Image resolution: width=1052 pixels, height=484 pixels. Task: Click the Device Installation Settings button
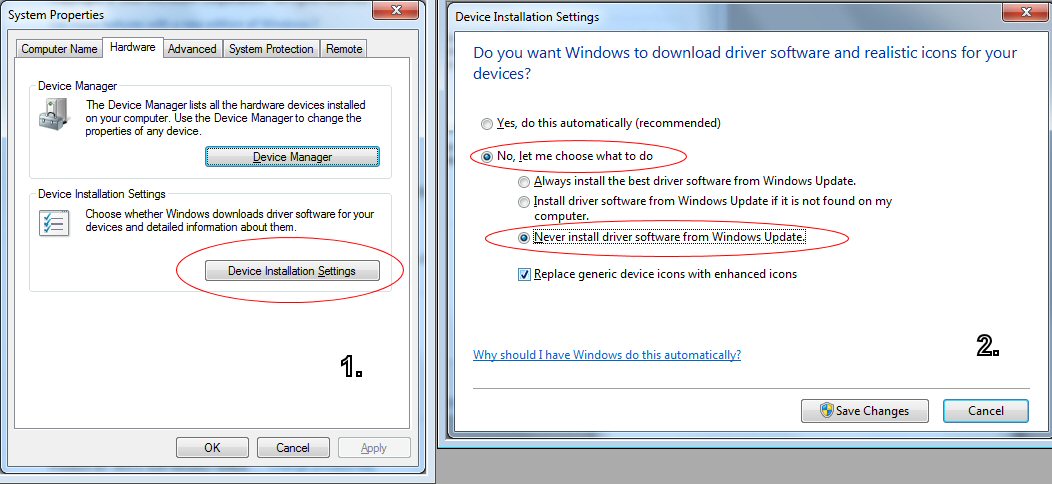pos(292,271)
